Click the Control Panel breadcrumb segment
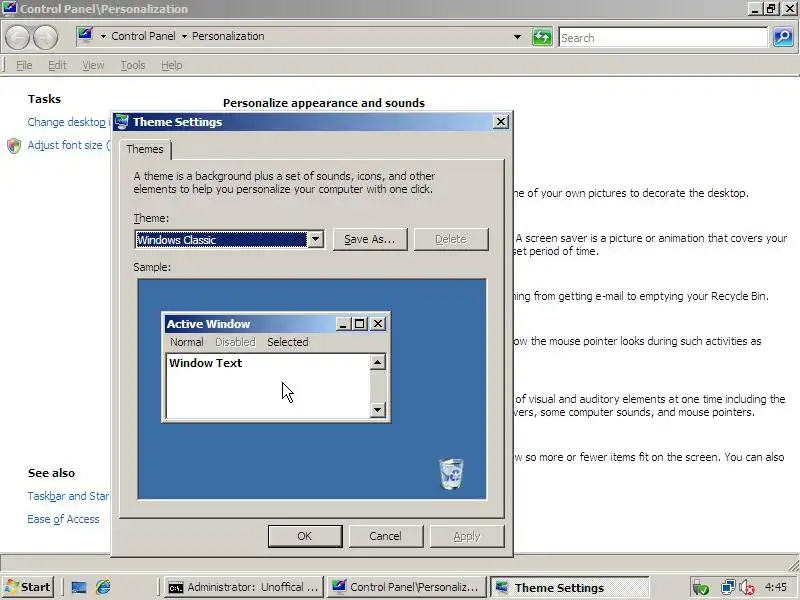This screenshot has width=800, height=600. click(x=143, y=36)
